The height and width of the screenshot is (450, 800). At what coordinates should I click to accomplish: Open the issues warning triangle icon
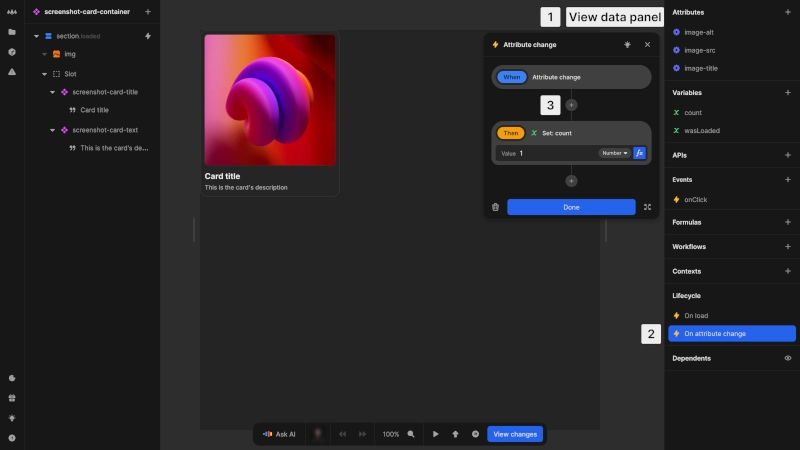(x=12, y=72)
